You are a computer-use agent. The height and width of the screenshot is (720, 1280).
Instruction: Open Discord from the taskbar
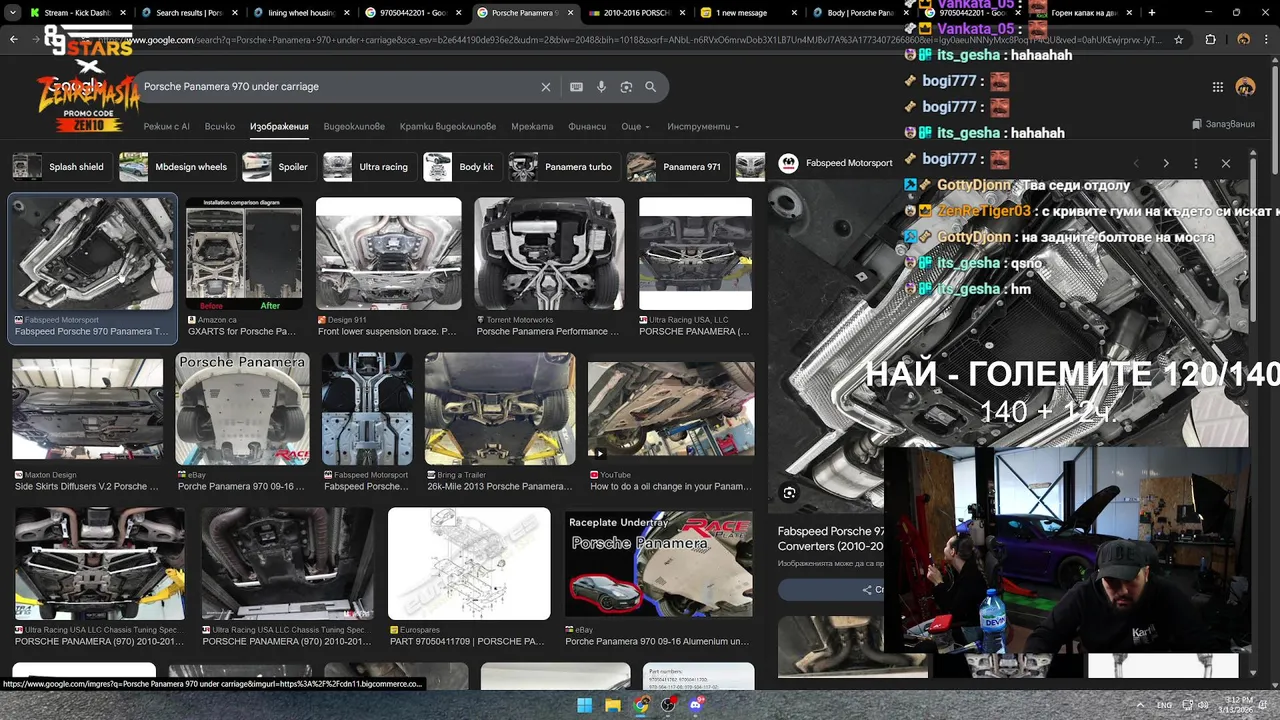pos(697,705)
